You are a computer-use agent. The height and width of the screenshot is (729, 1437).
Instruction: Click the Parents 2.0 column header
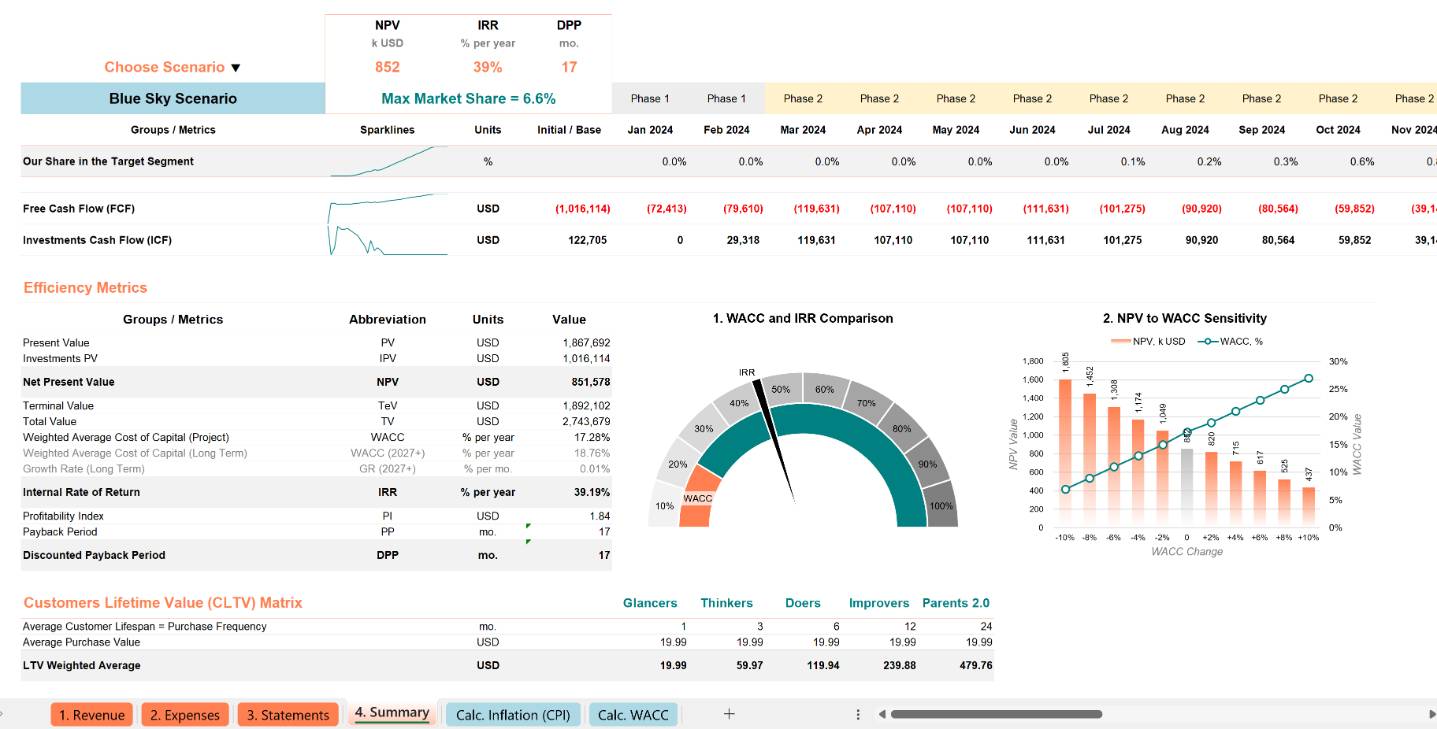[x=956, y=603]
